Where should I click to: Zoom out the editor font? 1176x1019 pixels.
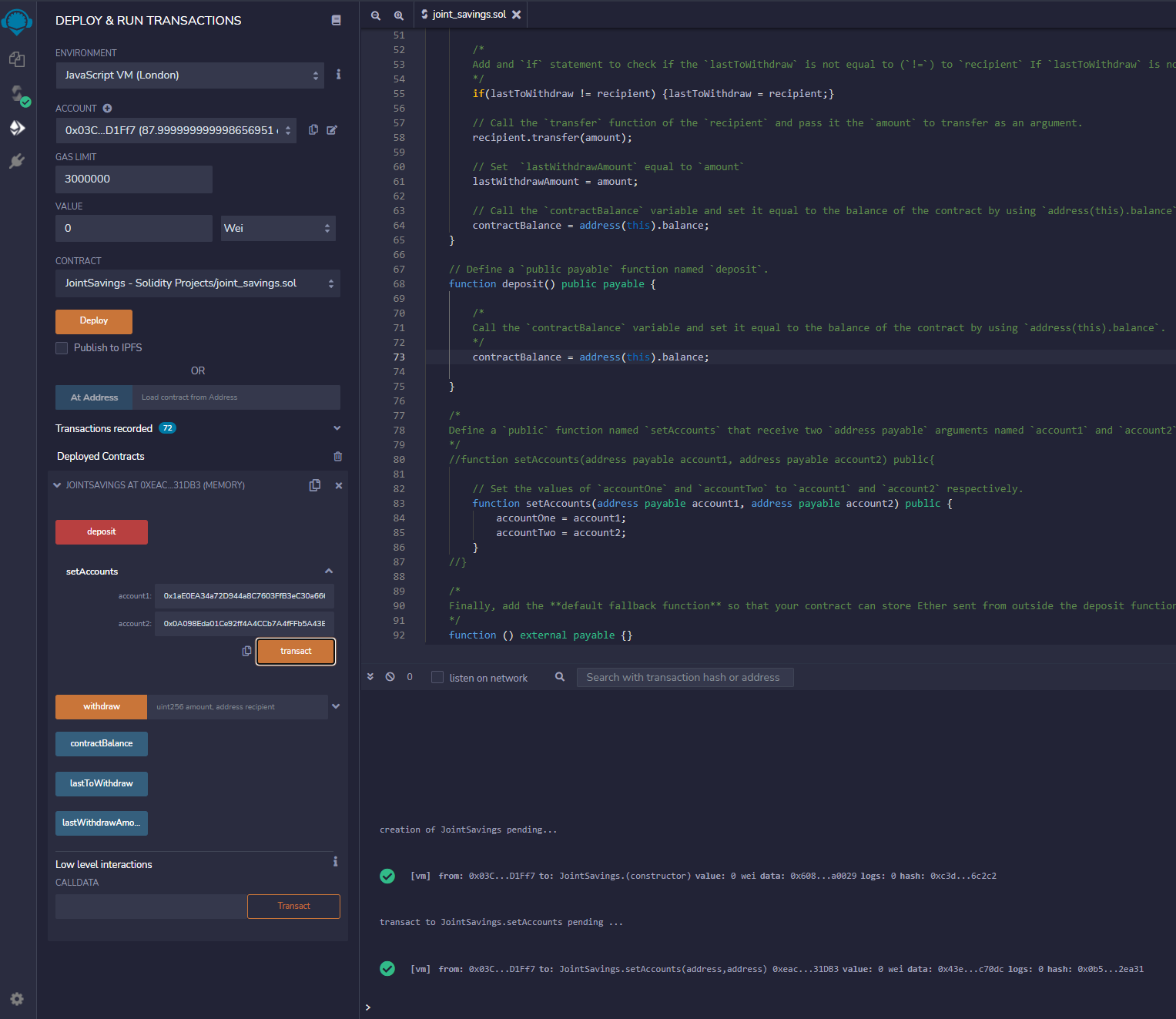click(x=376, y=15)
